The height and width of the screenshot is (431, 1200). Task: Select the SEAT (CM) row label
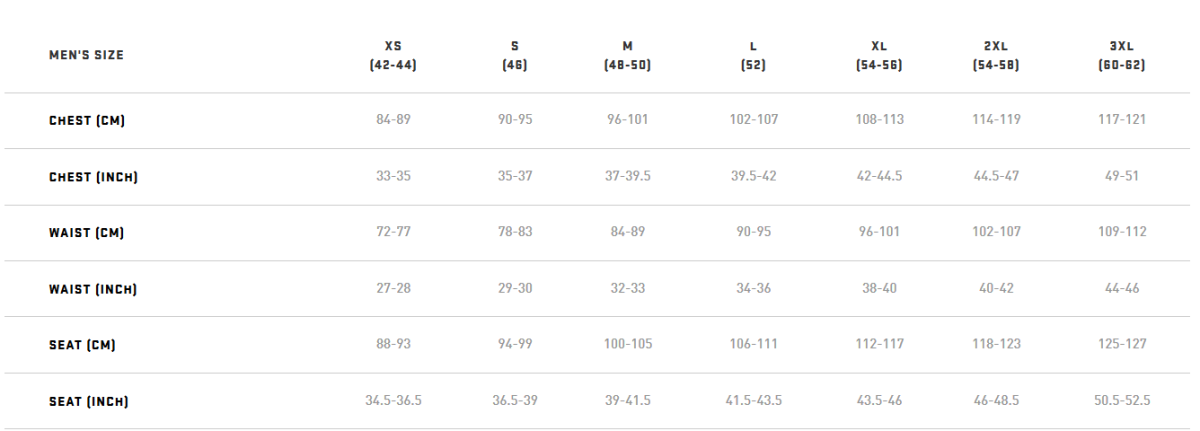(x=82, y=345)
